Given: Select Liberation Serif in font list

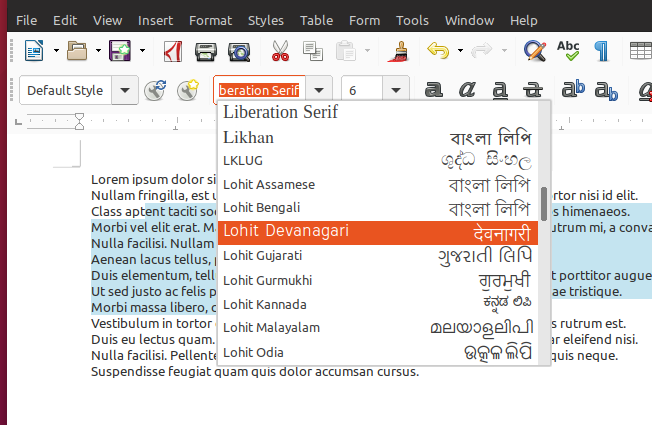Looking at the screenshot, I should coord(378,112).
